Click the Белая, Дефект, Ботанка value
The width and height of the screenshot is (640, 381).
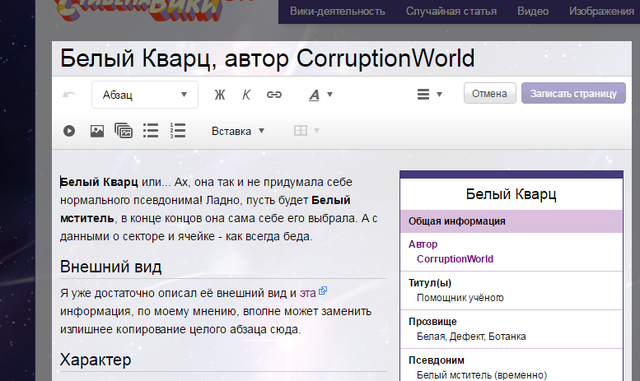coord(471,336)
